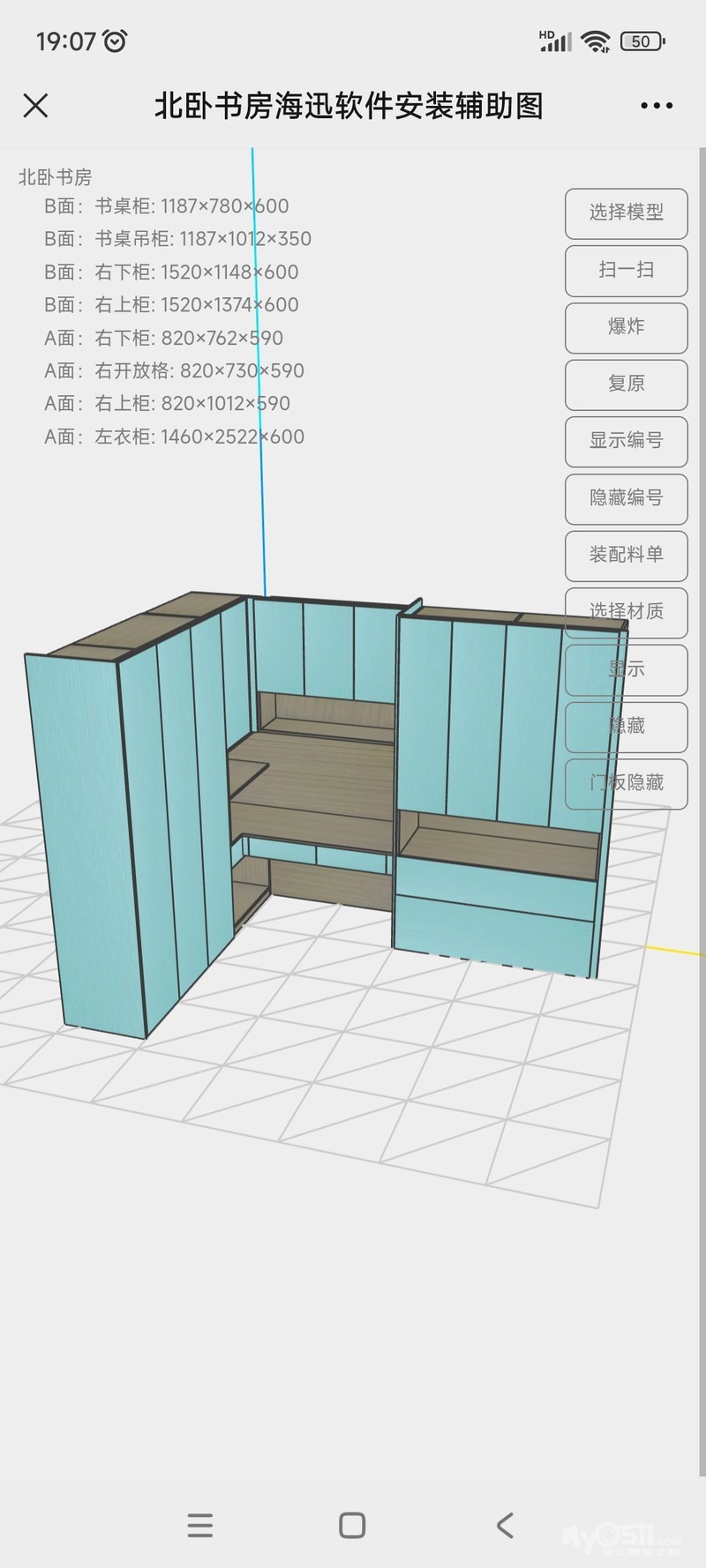This screenshot has height=1568, width=706.
Task: Click the 隐藏 hide button
Action: [626, 726]
